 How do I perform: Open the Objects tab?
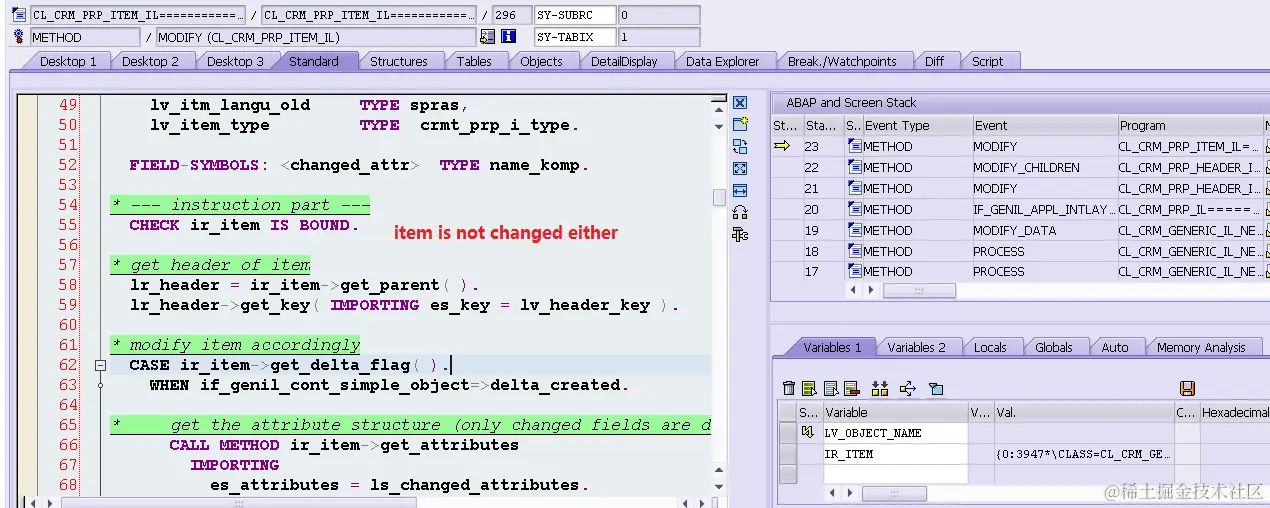(x=541, y=61)
